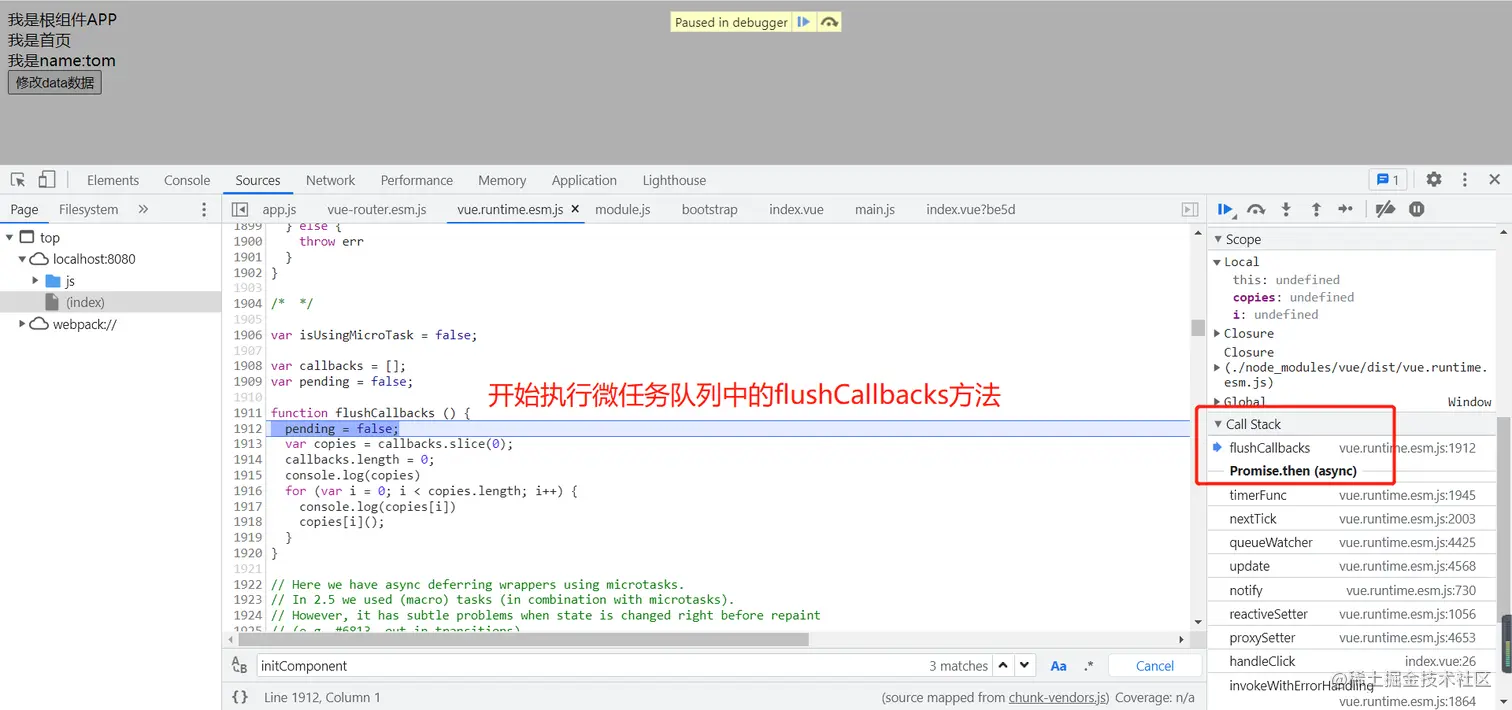The height and width of the screenshot is (710, 1512).
Task: Resume script execution in debugger toolbar
Action: tap(1226, 209)
